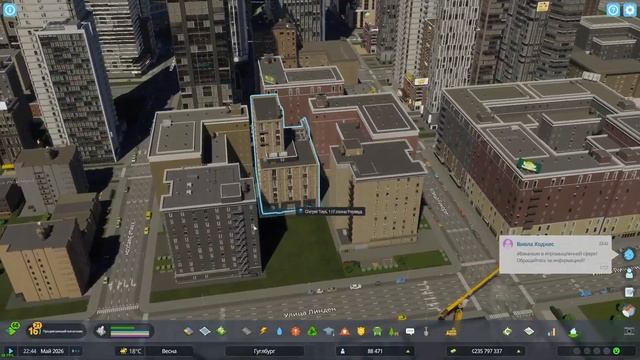Open the game settings gear icon
Screen dimensions: 640x360
(x=629, y=10)
